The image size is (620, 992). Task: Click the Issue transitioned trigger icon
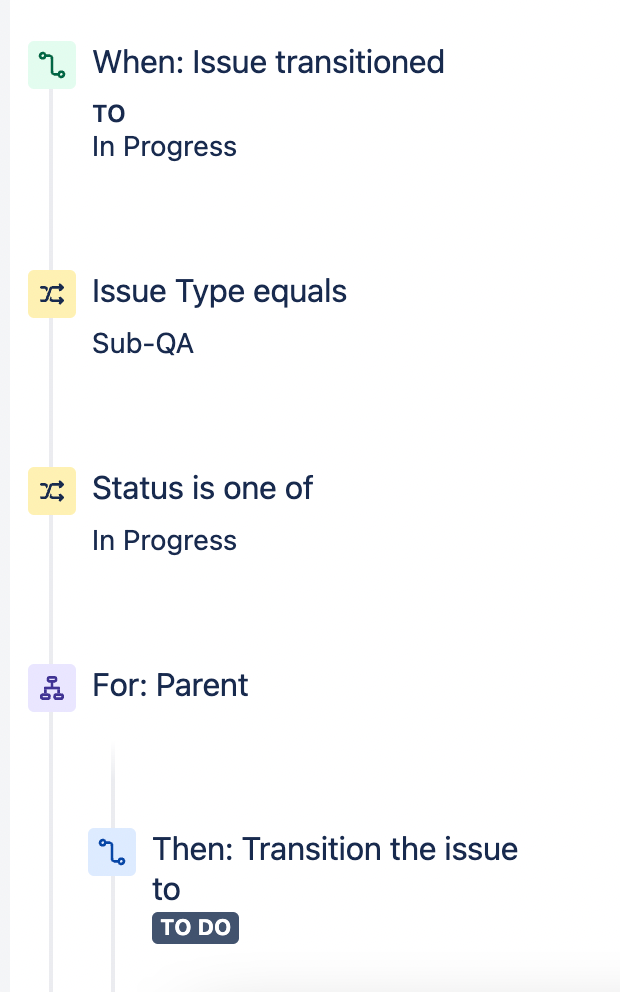[51, 63]
